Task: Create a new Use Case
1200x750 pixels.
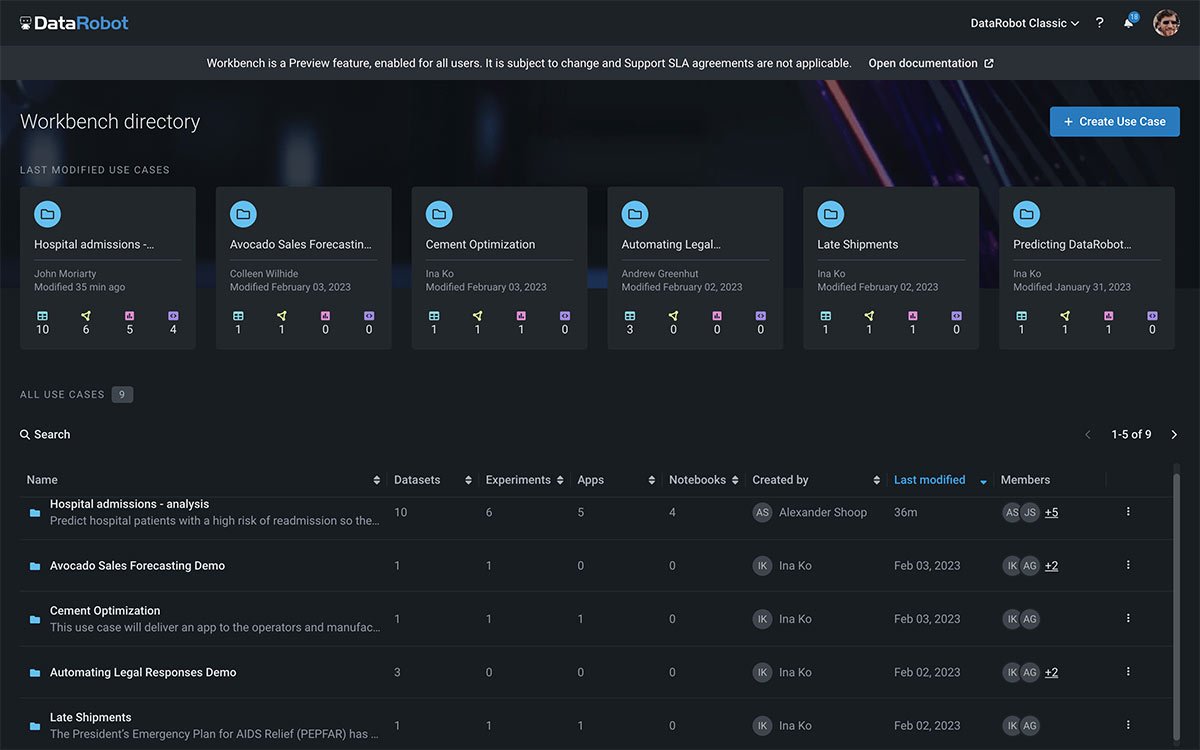Action: 1114,121
